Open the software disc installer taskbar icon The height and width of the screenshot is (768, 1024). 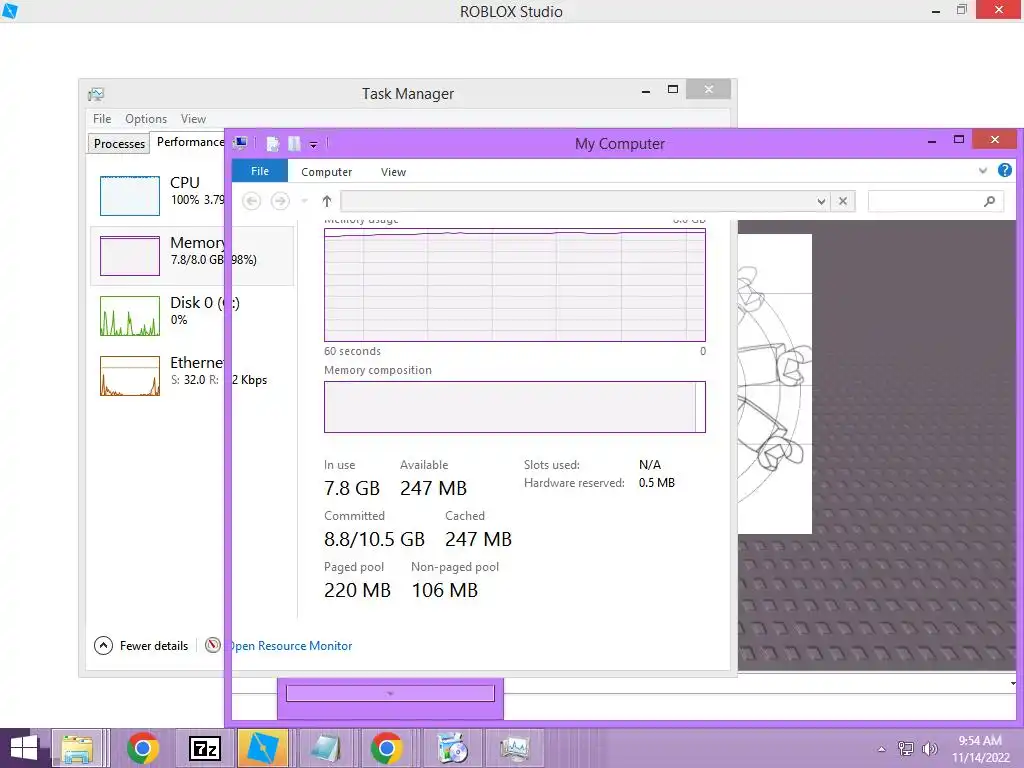pyautogui.click(x=451, y=748)
